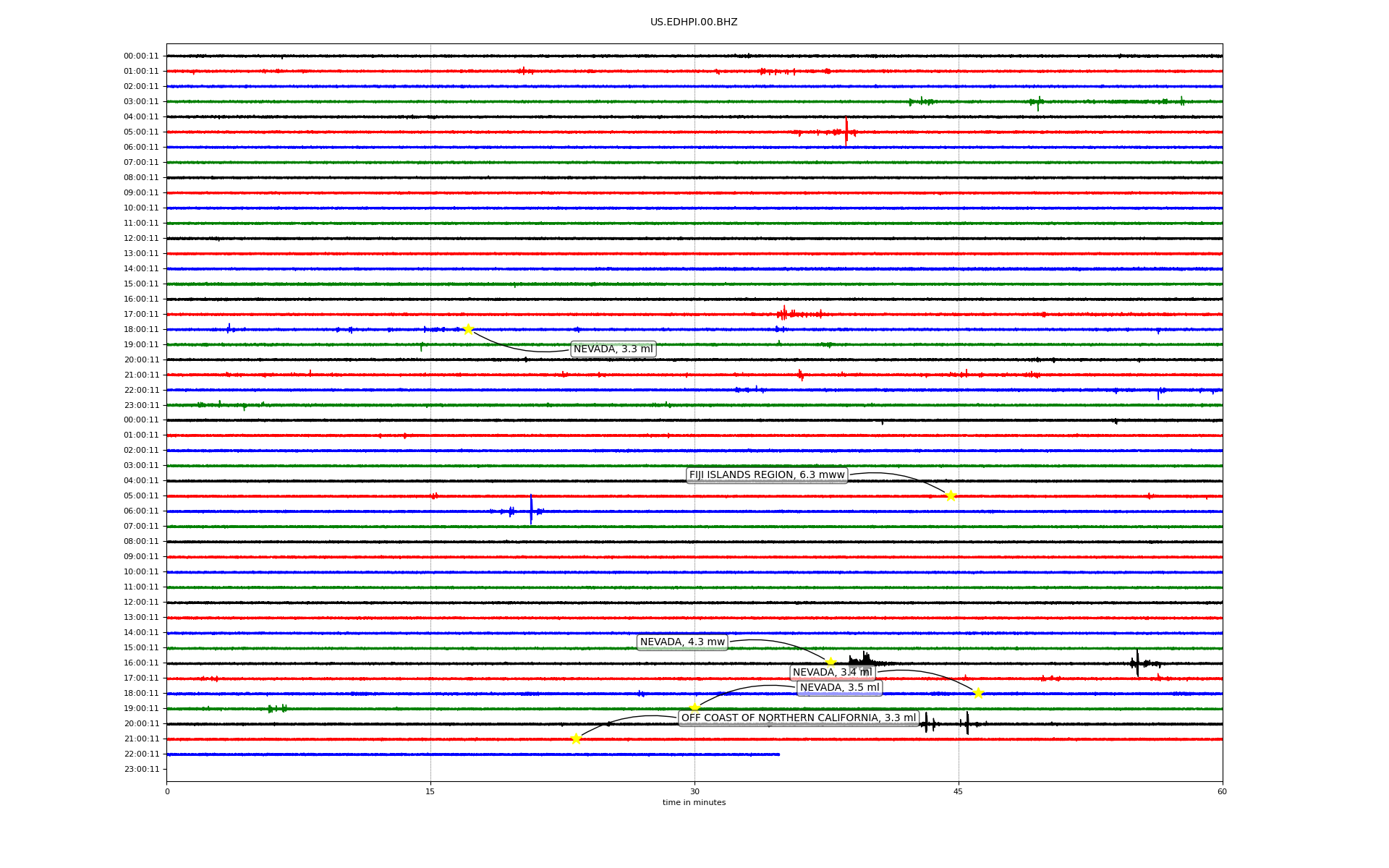Click the star marker for the Fiji Islands event

pos(951,495)
